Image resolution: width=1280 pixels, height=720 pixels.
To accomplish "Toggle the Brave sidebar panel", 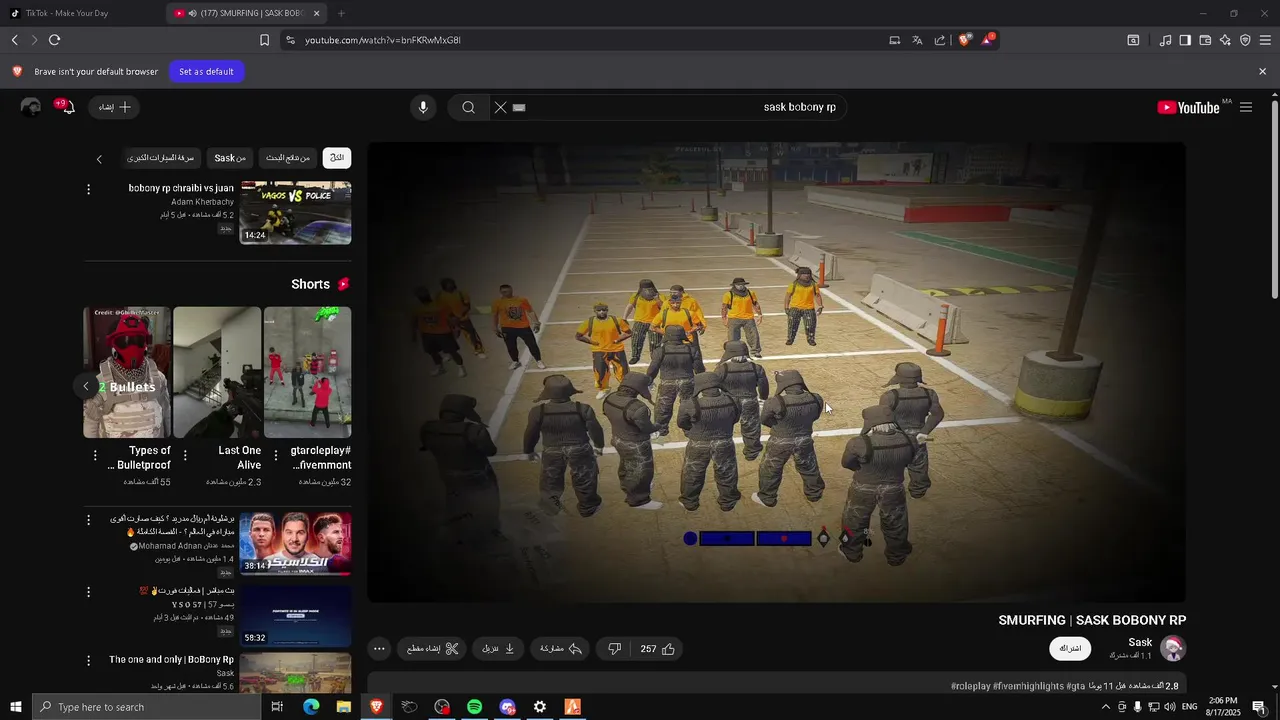I will pyautogui.click(x=1185, y=40).
